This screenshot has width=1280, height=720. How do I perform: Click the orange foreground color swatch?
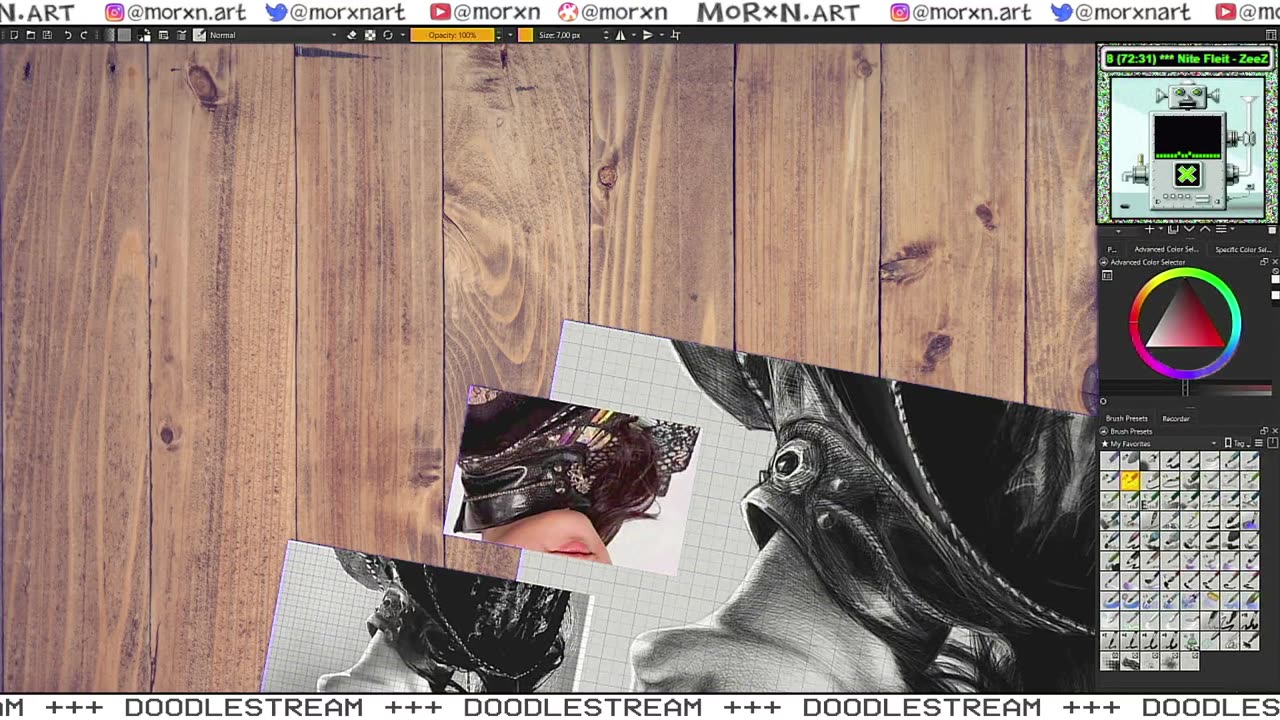[x=525, y=35]
